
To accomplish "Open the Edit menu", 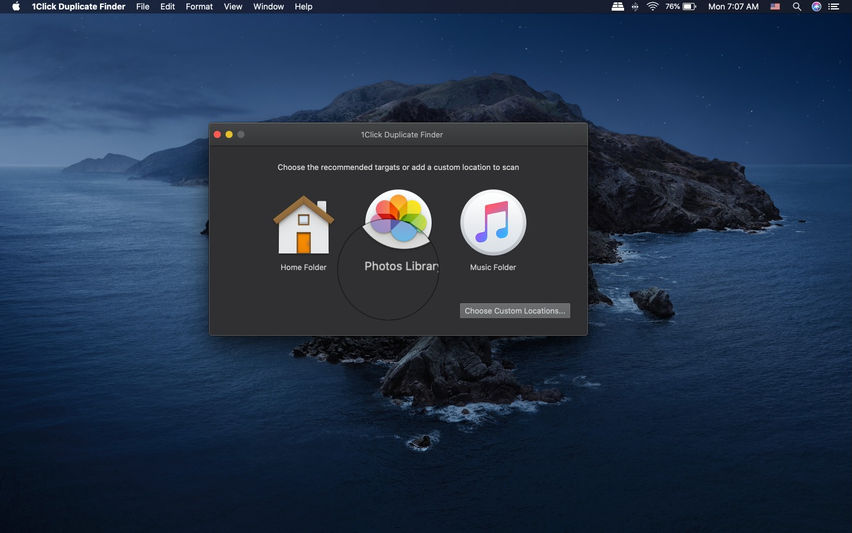I will pos(167,7).
